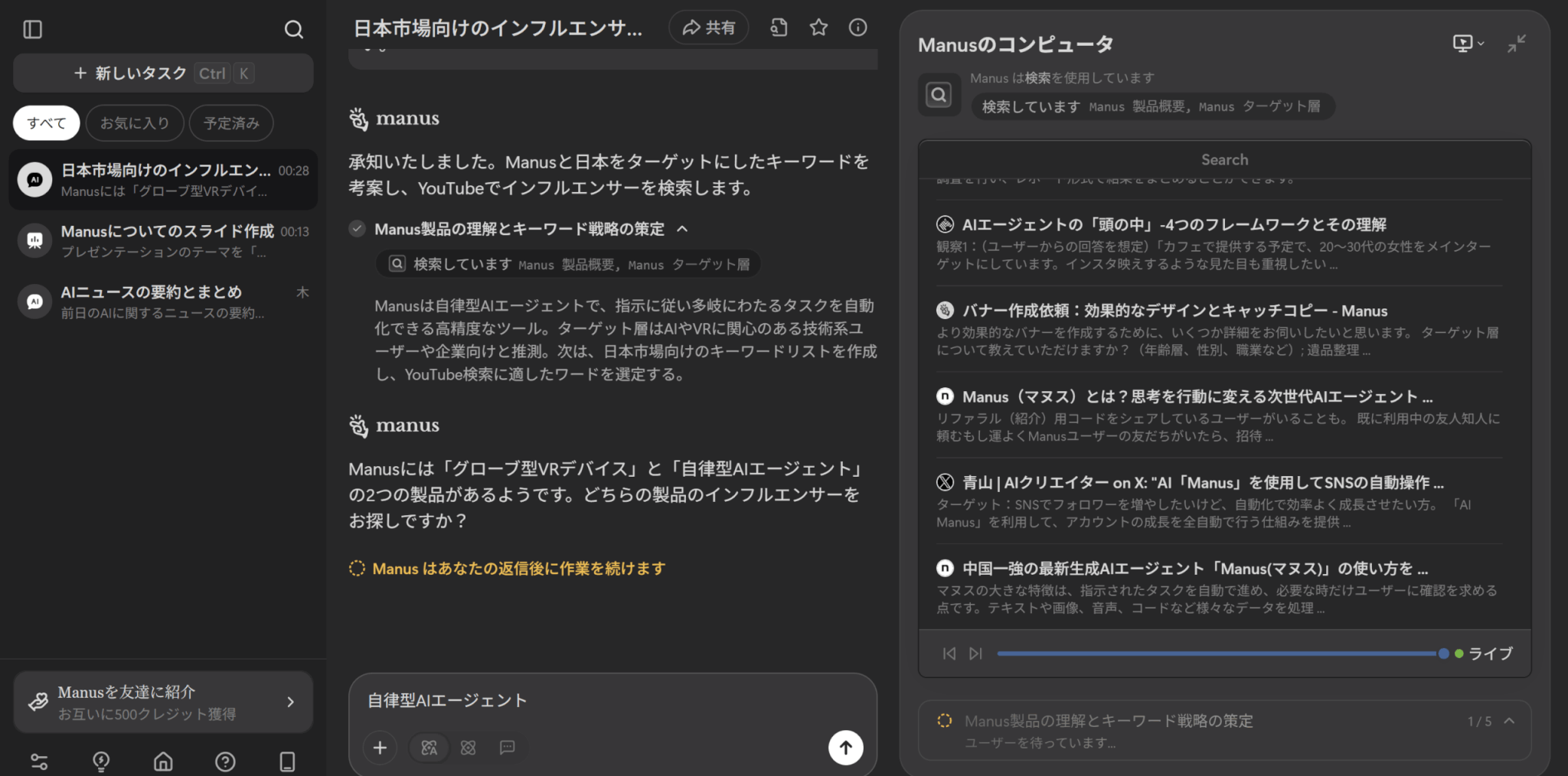Click completed checkmark on strategy step
This screenshot has width=1568, height=776.
[357, 229]
